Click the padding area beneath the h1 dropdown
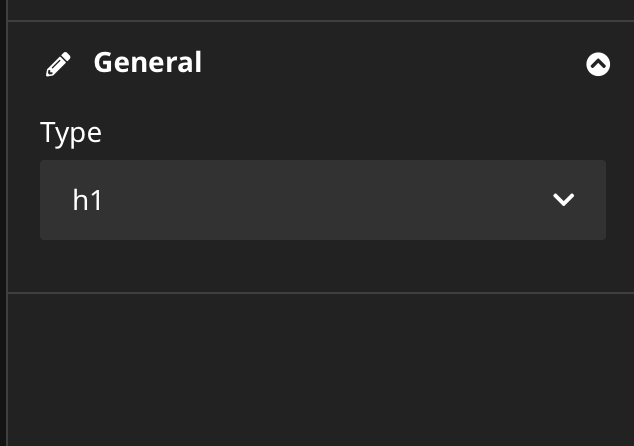Image resolution: width=634 pixels, height=446 pixels. [x=323, y=266]
